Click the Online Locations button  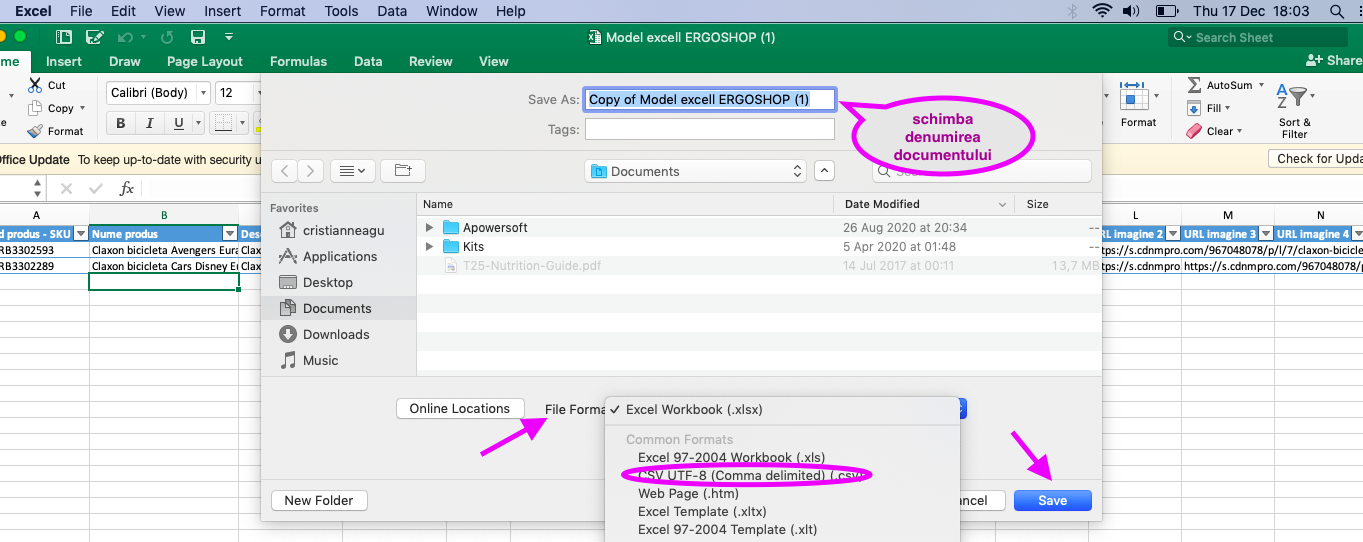pos(460,408)
